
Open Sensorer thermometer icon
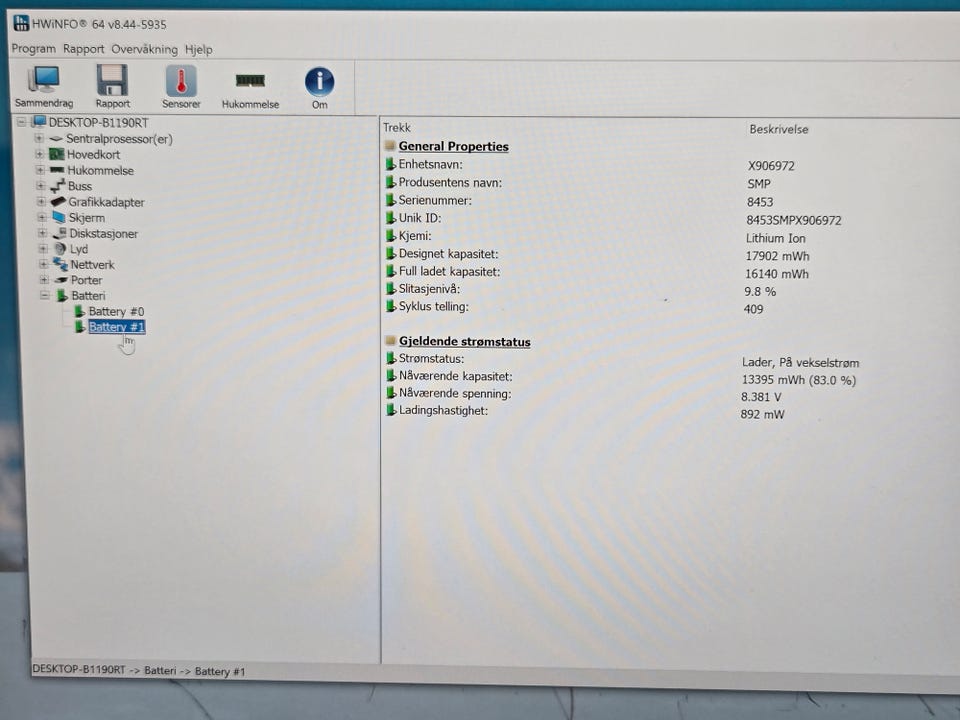[181, 81]
